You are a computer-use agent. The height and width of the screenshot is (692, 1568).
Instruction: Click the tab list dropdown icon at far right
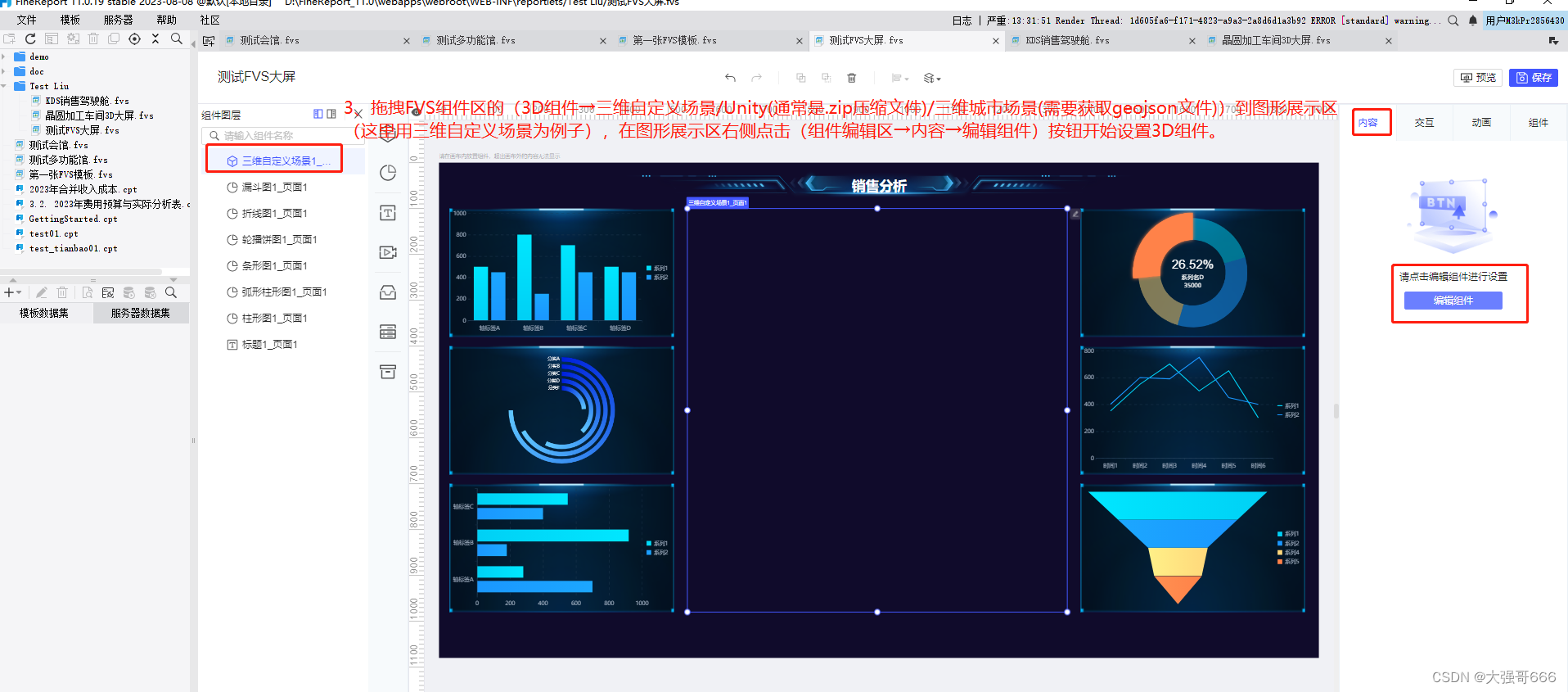pyautogui.click(x=1553, y=40)
